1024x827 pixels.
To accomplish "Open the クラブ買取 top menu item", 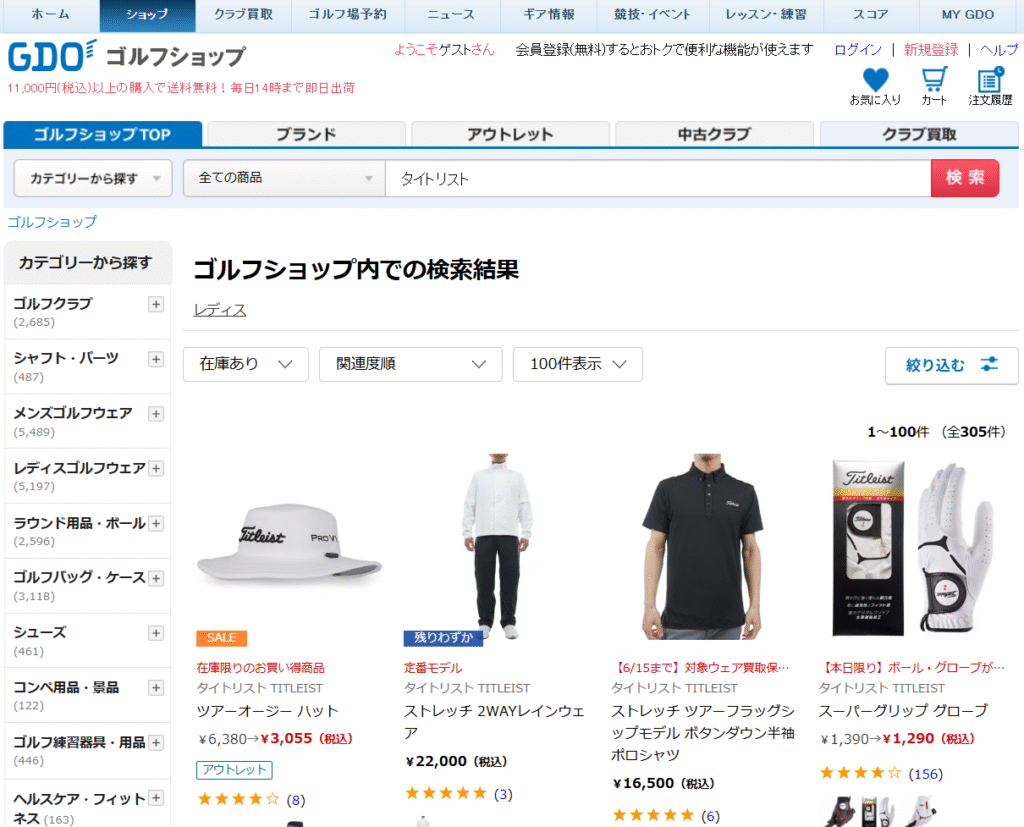I will (x=243, y=15).
